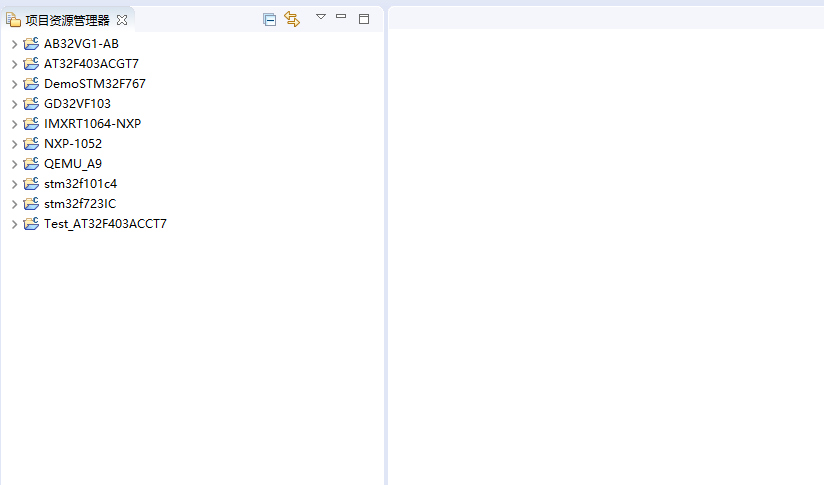Expand the AB32VG1-AB project
The width and height of the screenshot is (824, 485).
[15, 44]
